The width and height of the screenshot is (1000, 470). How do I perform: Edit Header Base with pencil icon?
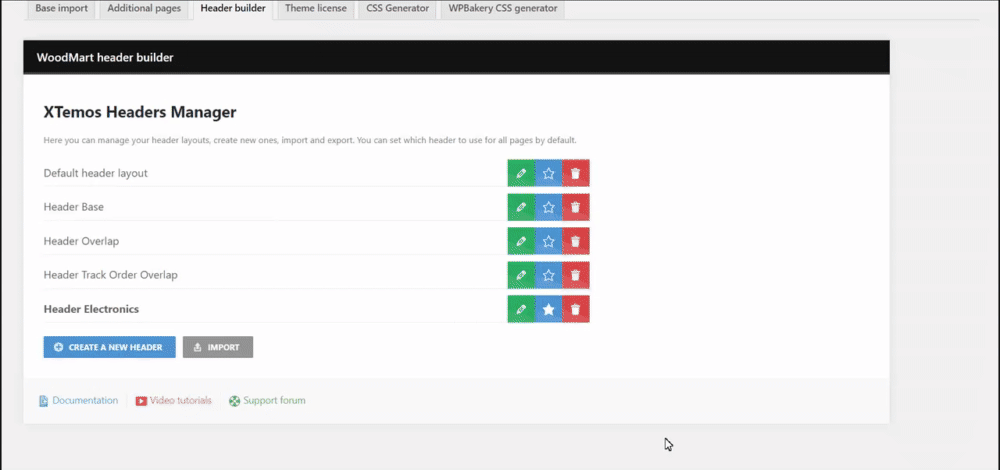point(521,207)
